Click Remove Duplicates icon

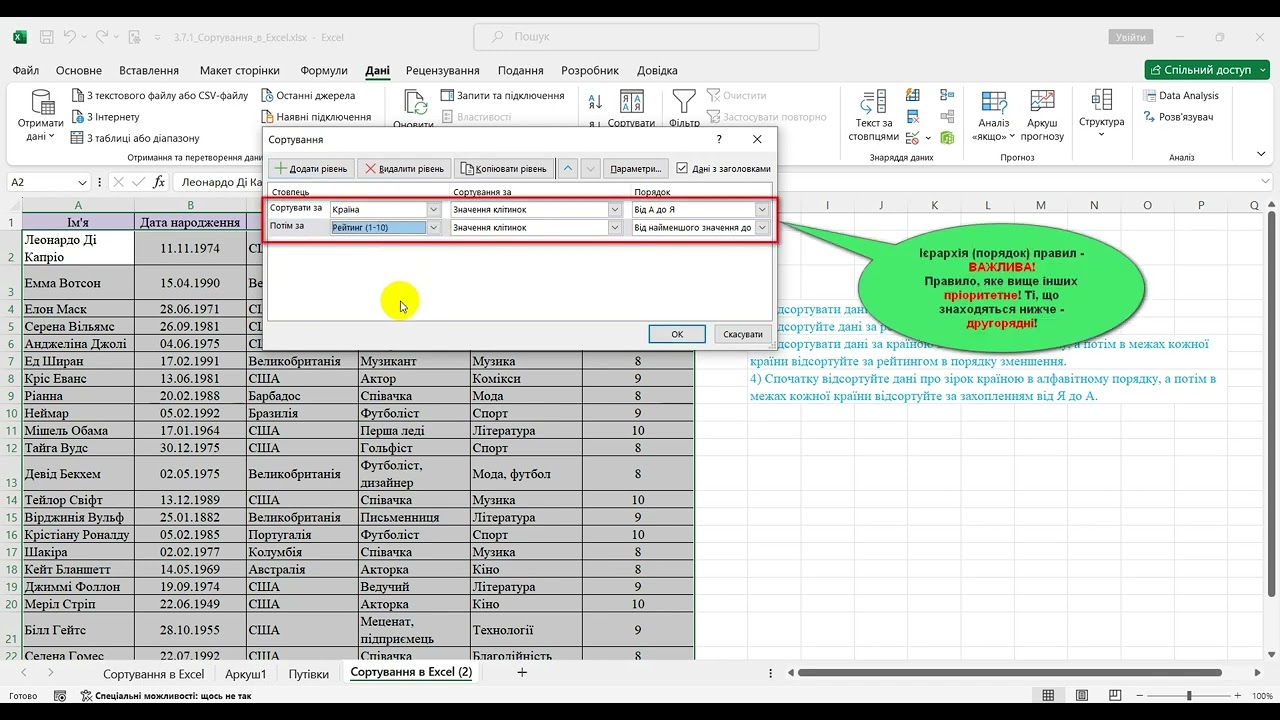[915, 117]
